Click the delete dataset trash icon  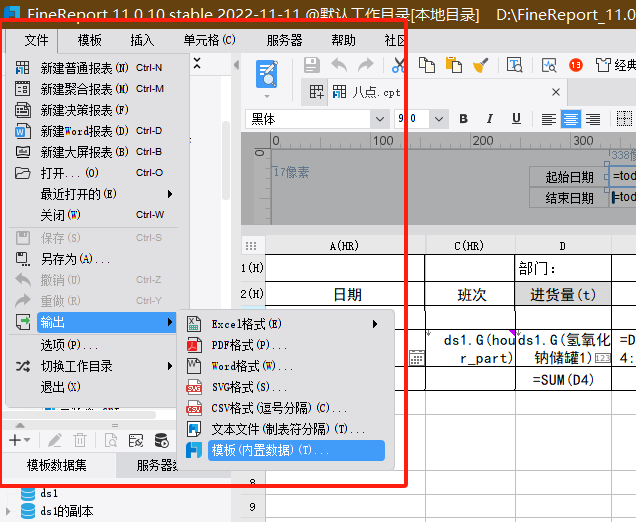(80, 440)
